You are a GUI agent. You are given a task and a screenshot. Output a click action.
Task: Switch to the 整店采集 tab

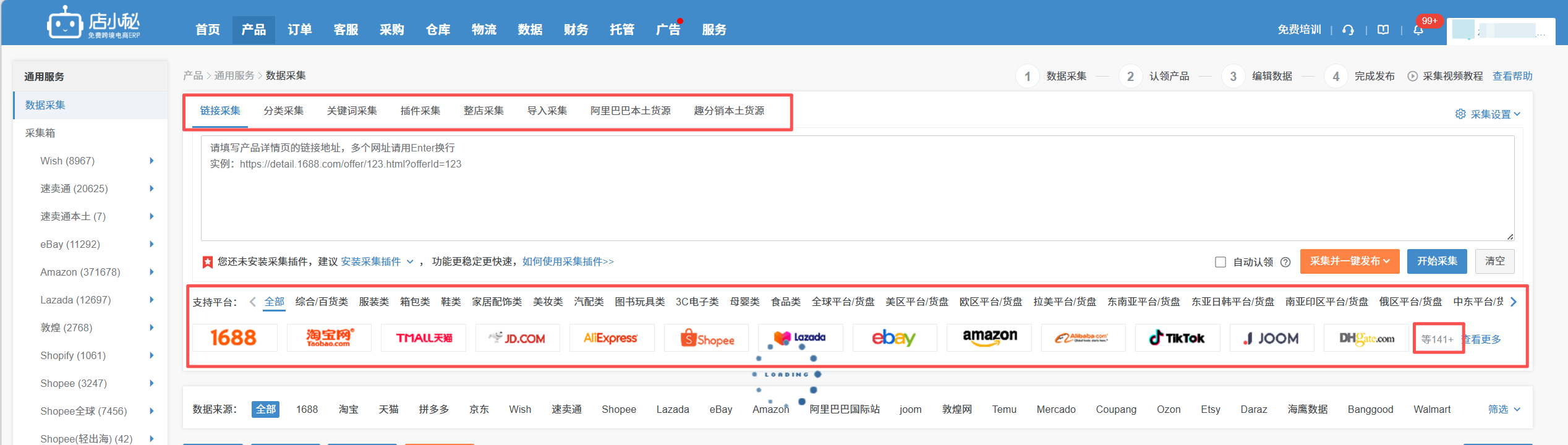coord(484,111)
